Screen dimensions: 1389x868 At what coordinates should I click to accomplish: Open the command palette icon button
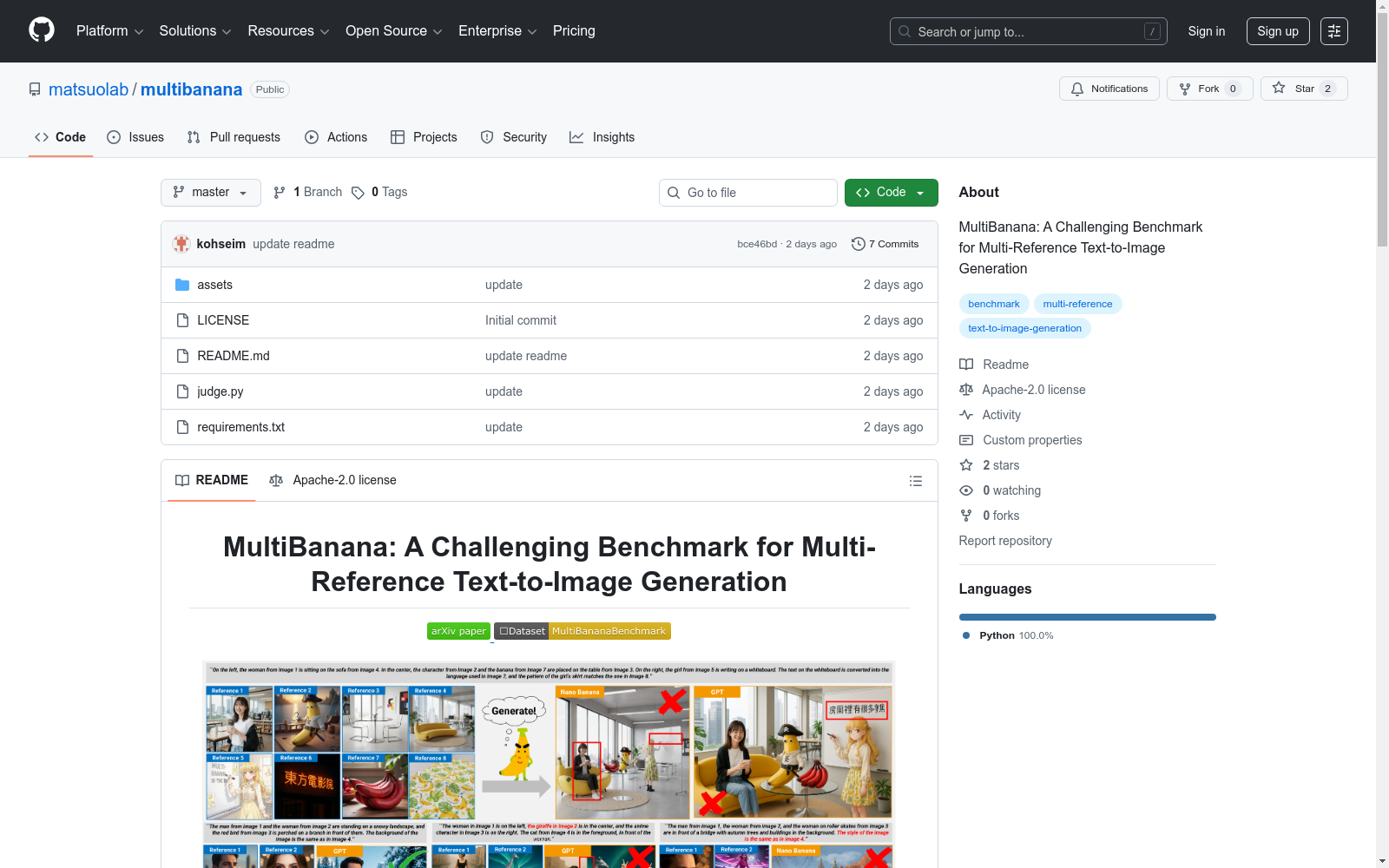point(1334,31)
